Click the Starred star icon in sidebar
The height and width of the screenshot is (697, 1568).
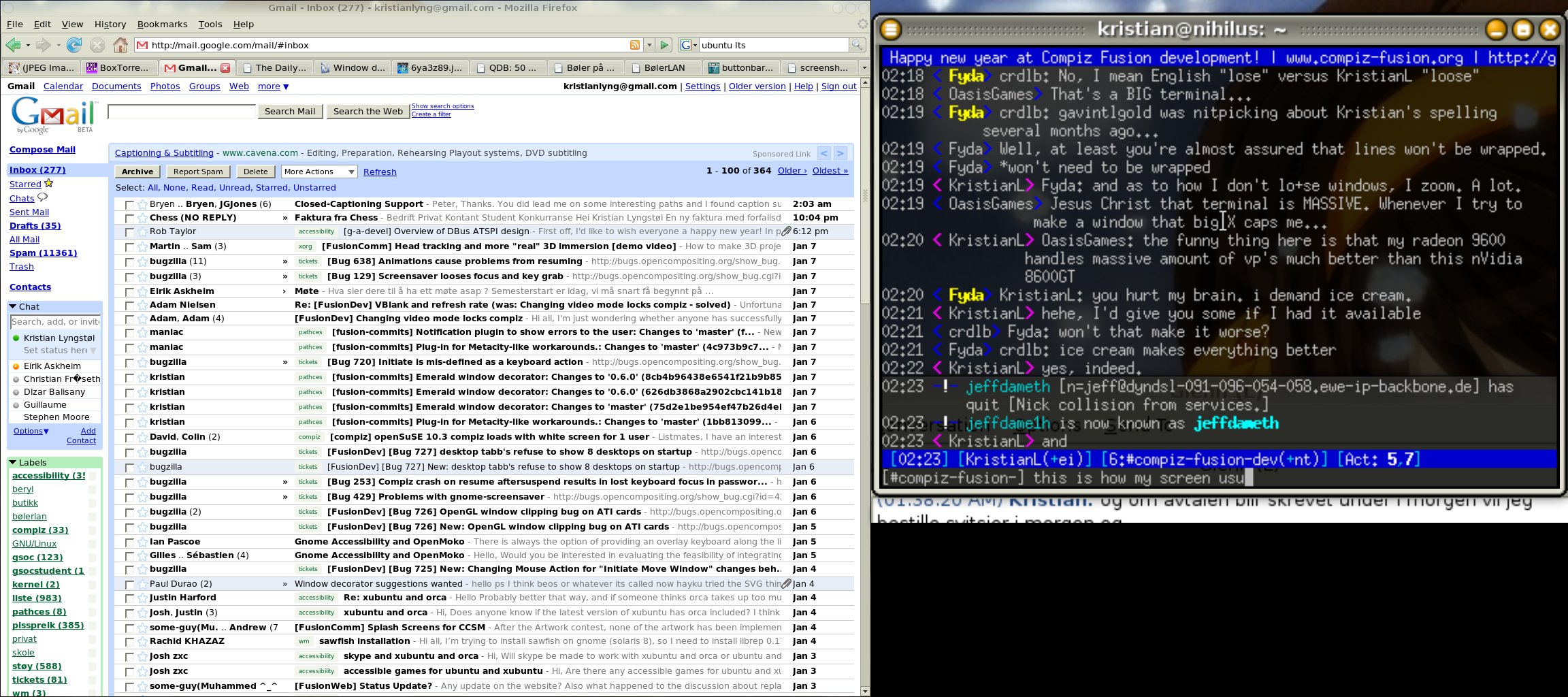49,183
